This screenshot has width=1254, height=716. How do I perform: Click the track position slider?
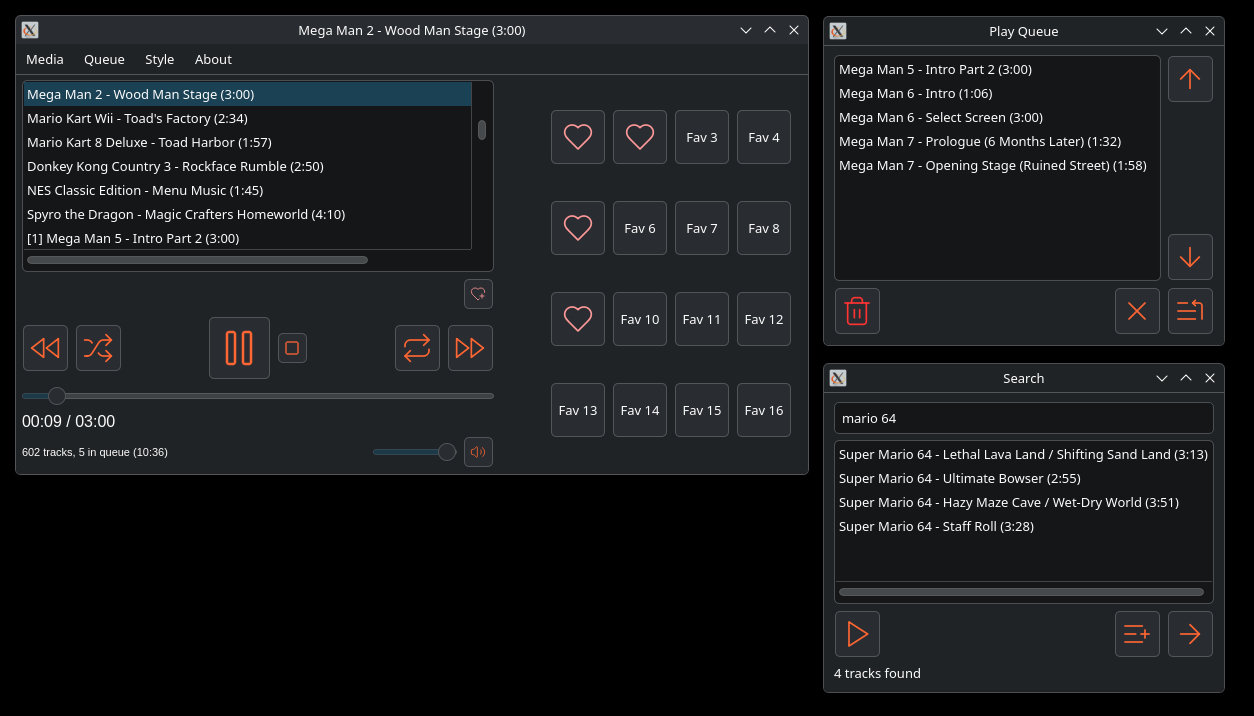pyautogui.click(x=258, y=396)
